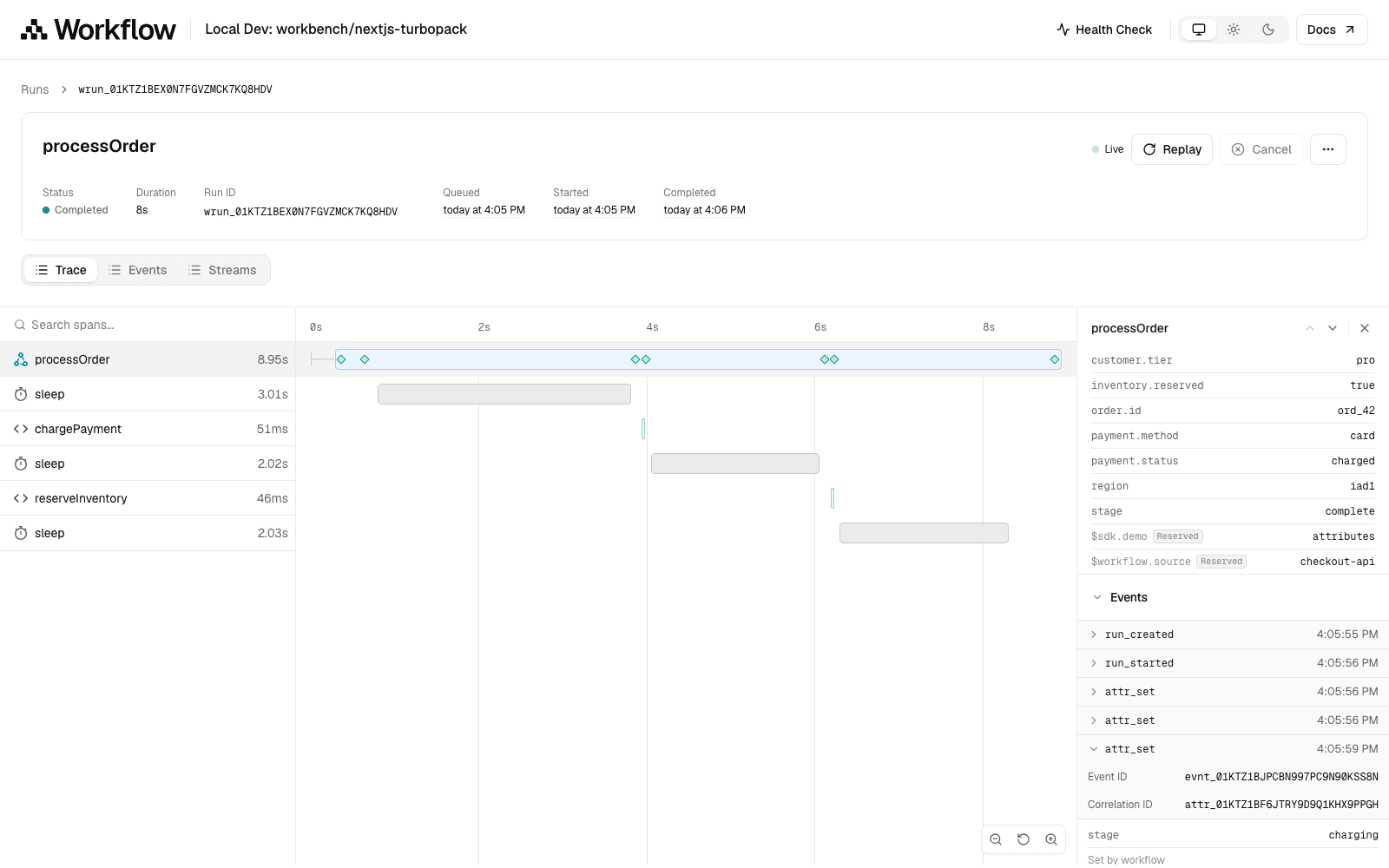This screenshot has height=868, width=1389.
Task: Select the 3.01s sleep span row
Action: click(148, 394)
